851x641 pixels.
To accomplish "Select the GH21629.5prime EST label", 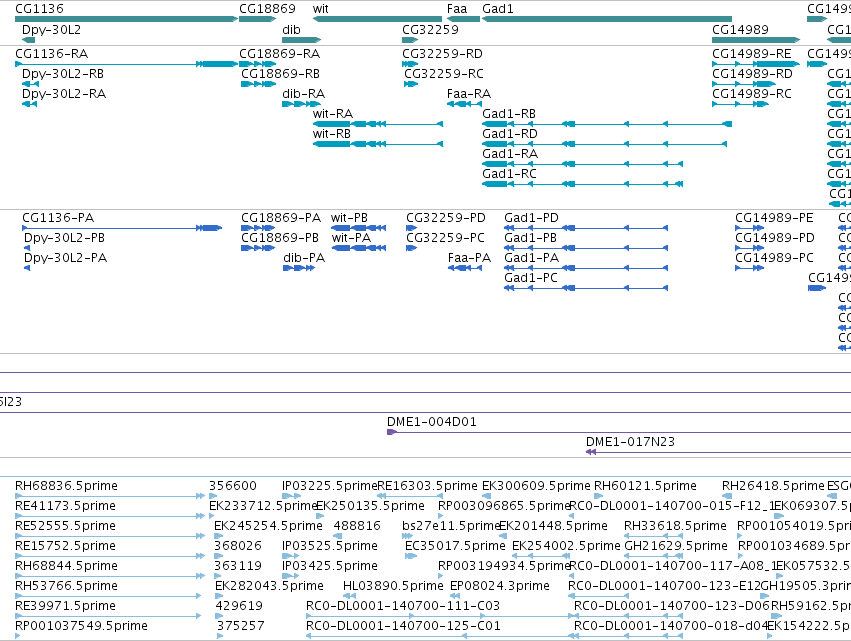I will pyautogui.click(x=676, y=547).
